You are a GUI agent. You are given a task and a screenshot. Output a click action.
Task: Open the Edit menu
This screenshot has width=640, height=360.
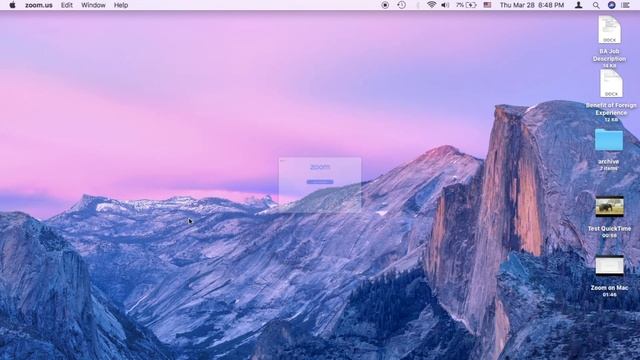(67, 5)
